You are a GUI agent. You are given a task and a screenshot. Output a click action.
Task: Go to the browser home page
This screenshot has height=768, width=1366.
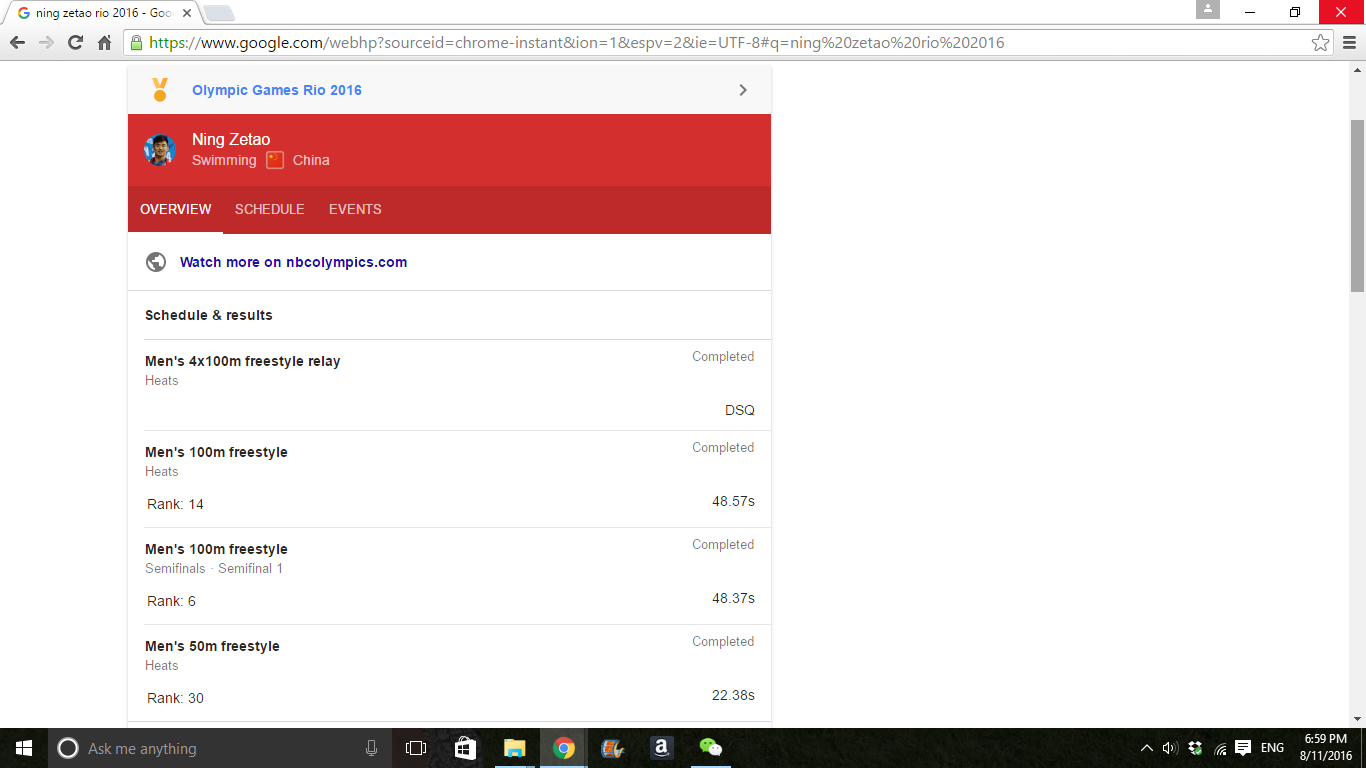[x=104, y=43]
